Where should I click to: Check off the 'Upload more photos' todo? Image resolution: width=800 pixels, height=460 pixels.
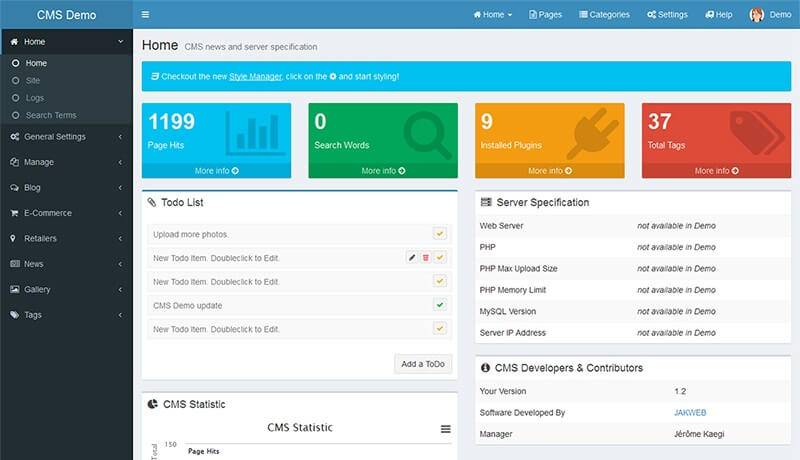tap(439, 234)
